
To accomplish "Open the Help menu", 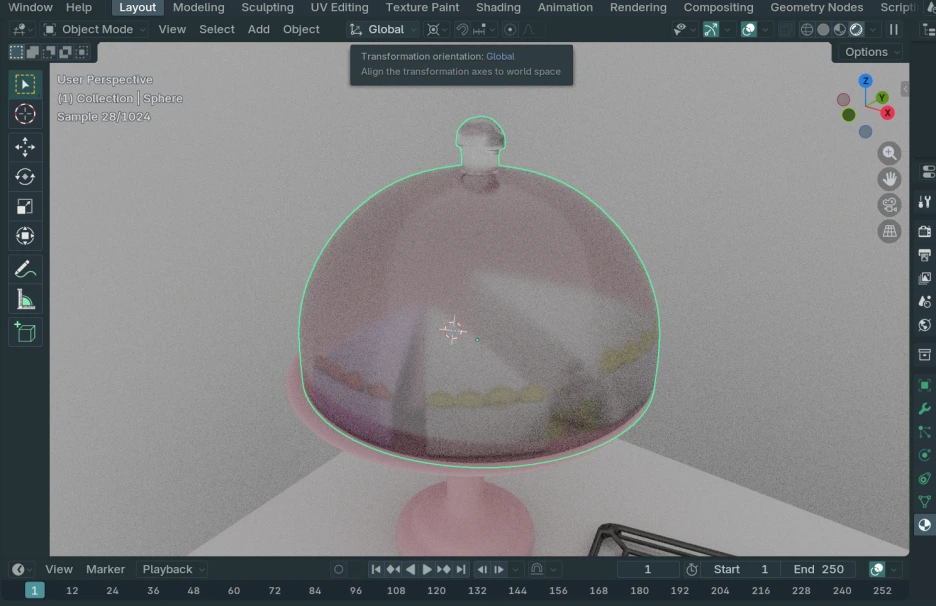I will pos(79,7).
